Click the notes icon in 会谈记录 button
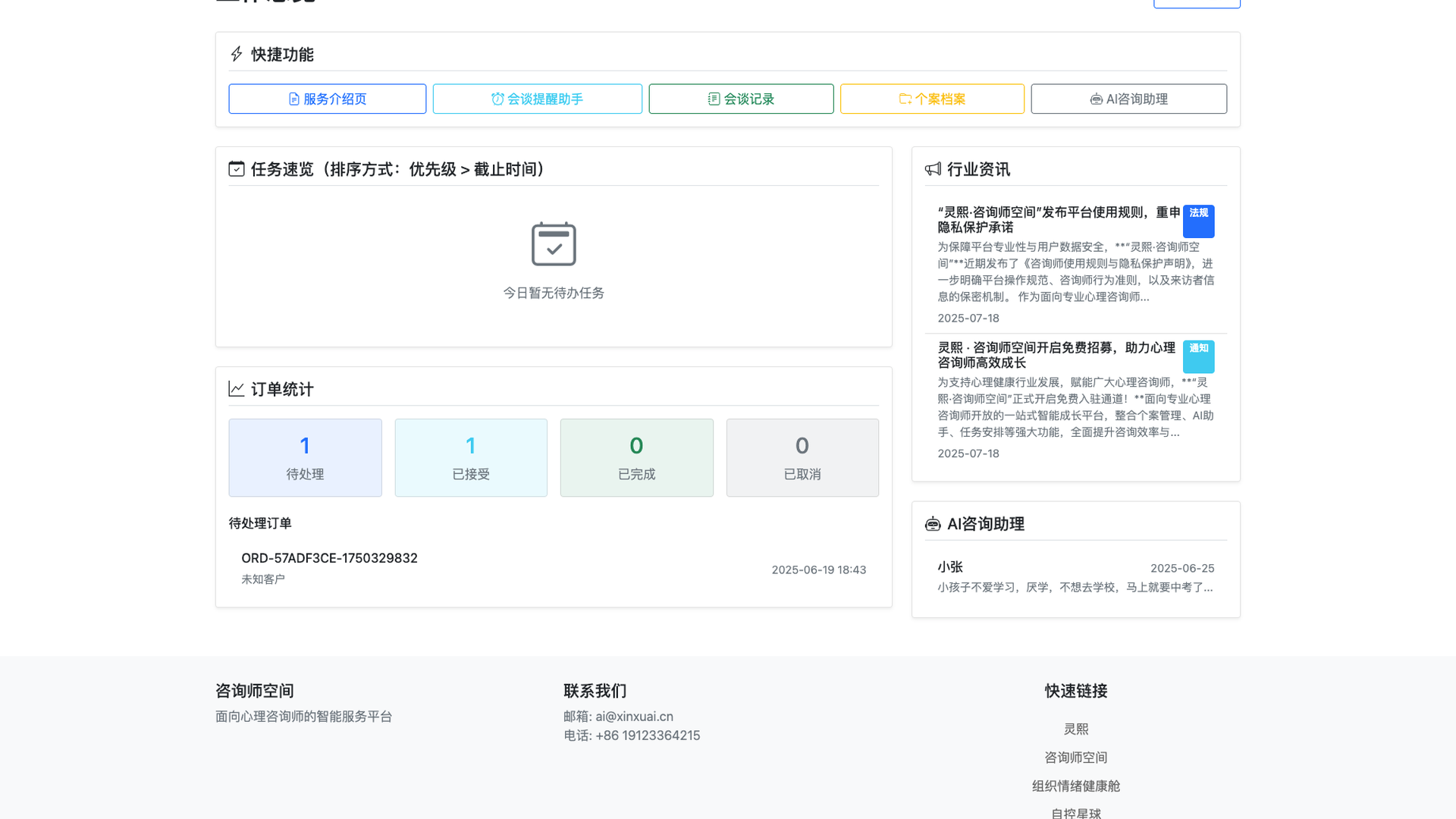The height and width of the screenshot is (819, 1456). [714, 99]
